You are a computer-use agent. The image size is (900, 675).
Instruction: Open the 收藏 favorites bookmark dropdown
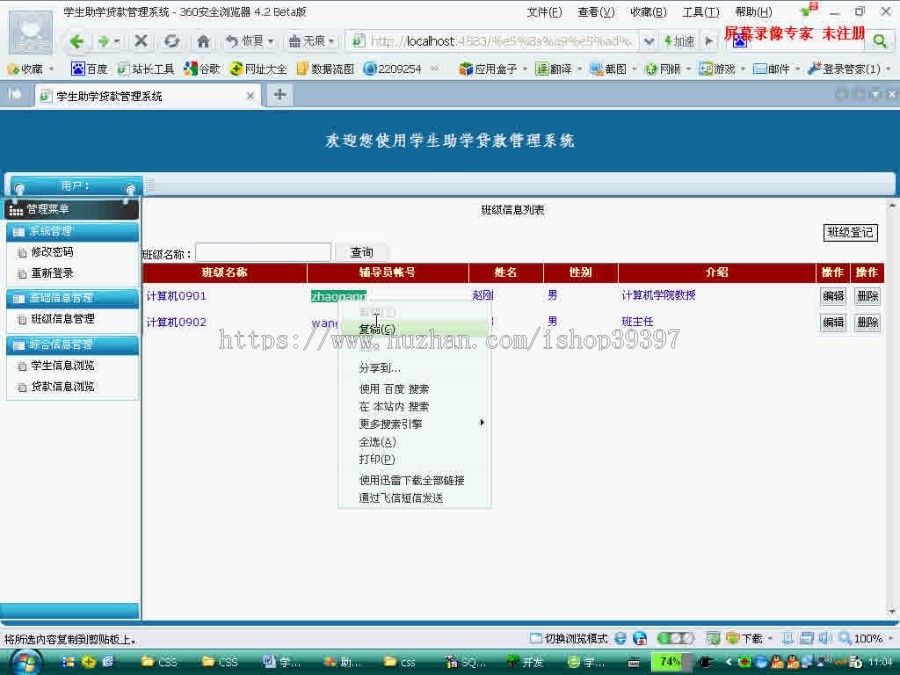pos(30,69)
